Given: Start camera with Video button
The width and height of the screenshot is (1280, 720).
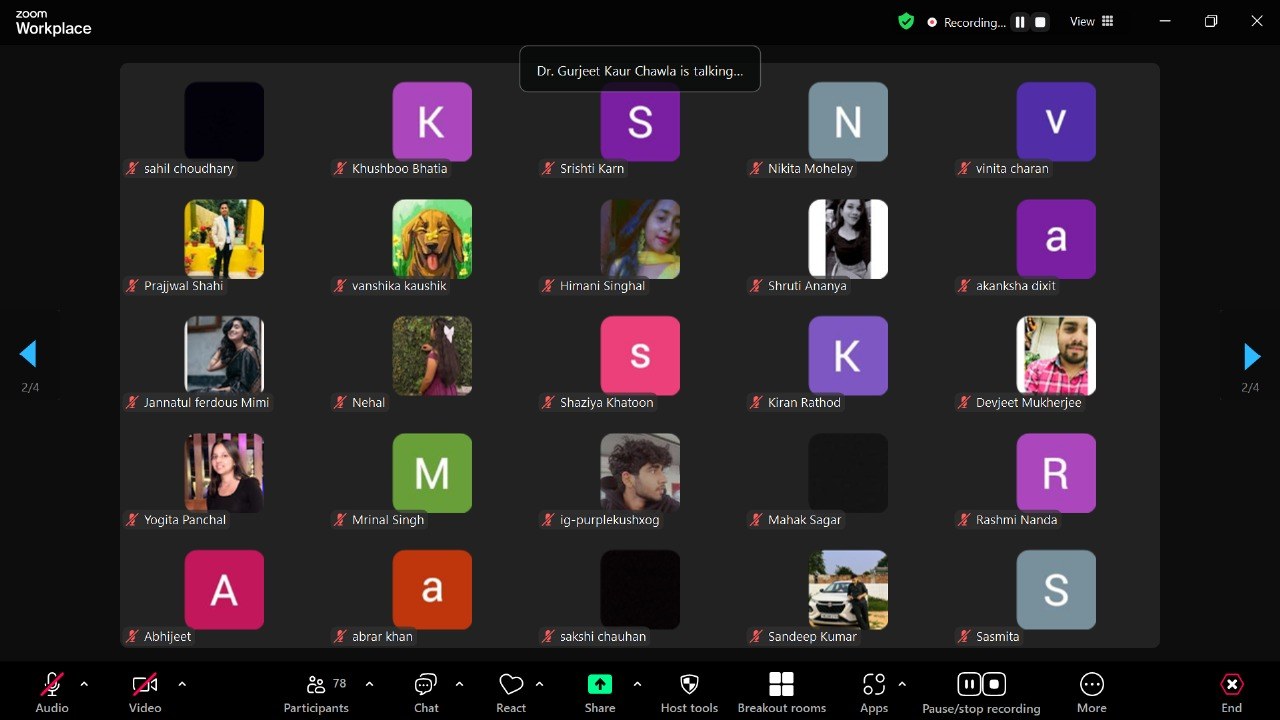Looking at the screenshot, I should coord(145,692).
